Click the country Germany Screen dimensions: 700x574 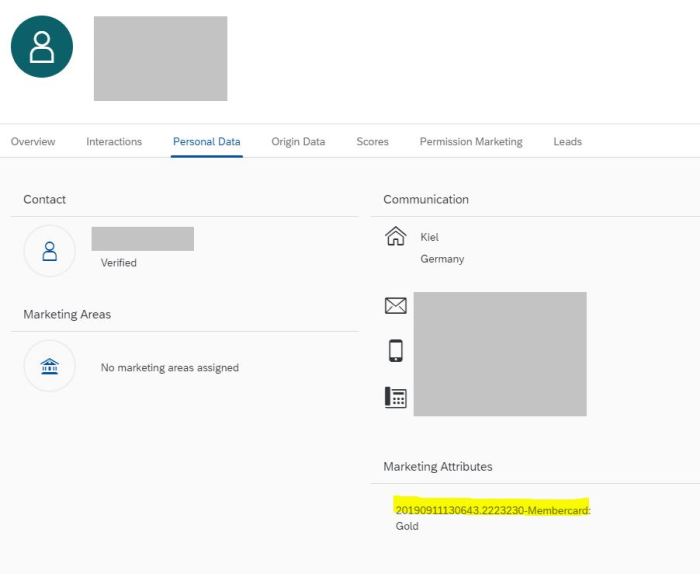point(442,259)
